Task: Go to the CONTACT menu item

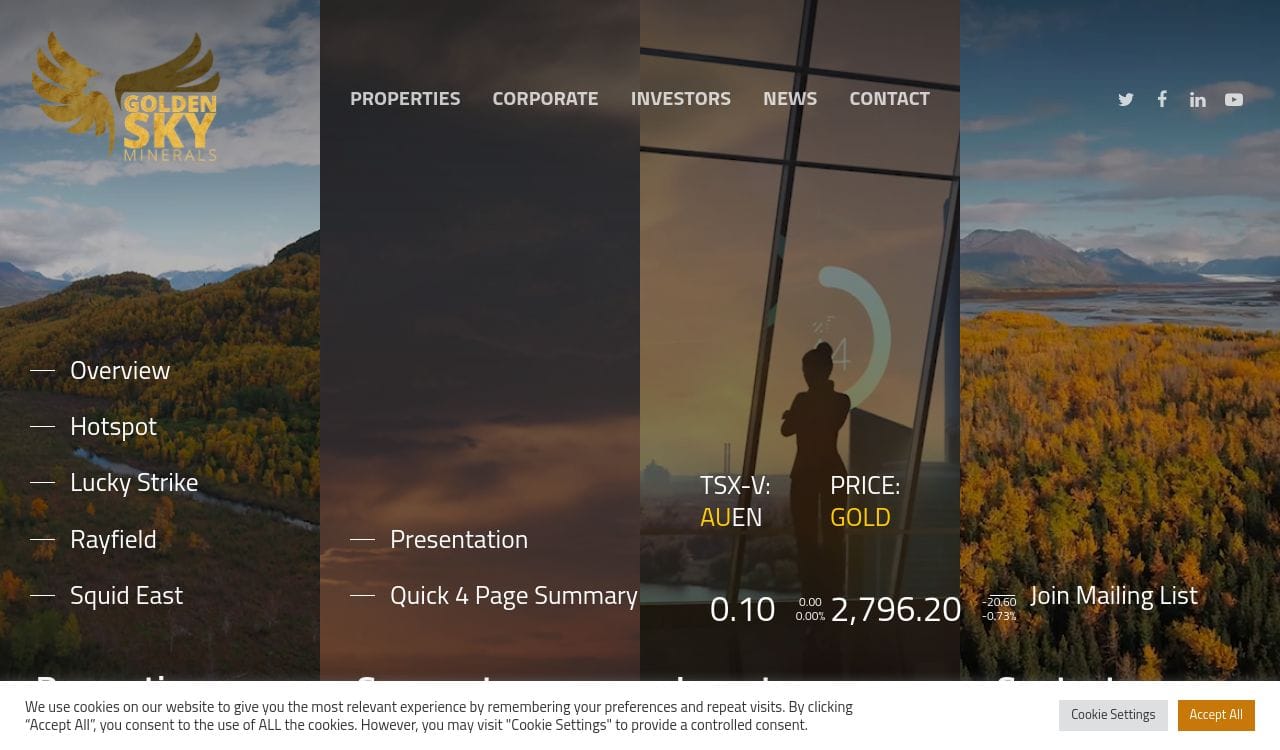Action: coord(889,98)
